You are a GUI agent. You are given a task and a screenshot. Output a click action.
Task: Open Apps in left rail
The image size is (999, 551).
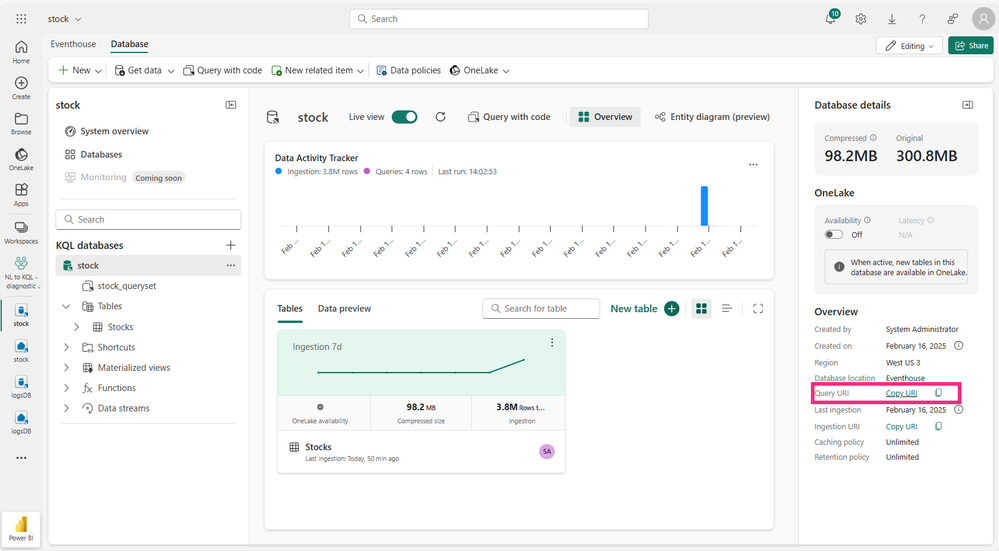tap(21, 195)
